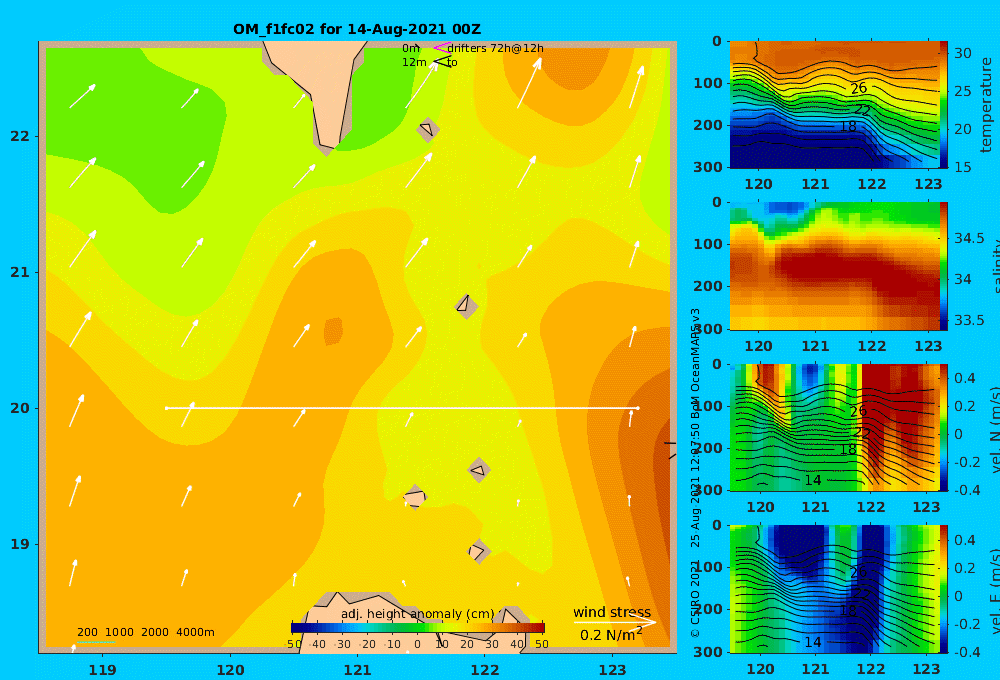Click latitude tick label 19 on main map
This screenshot has width=1000, height=680.
[20, 544]
